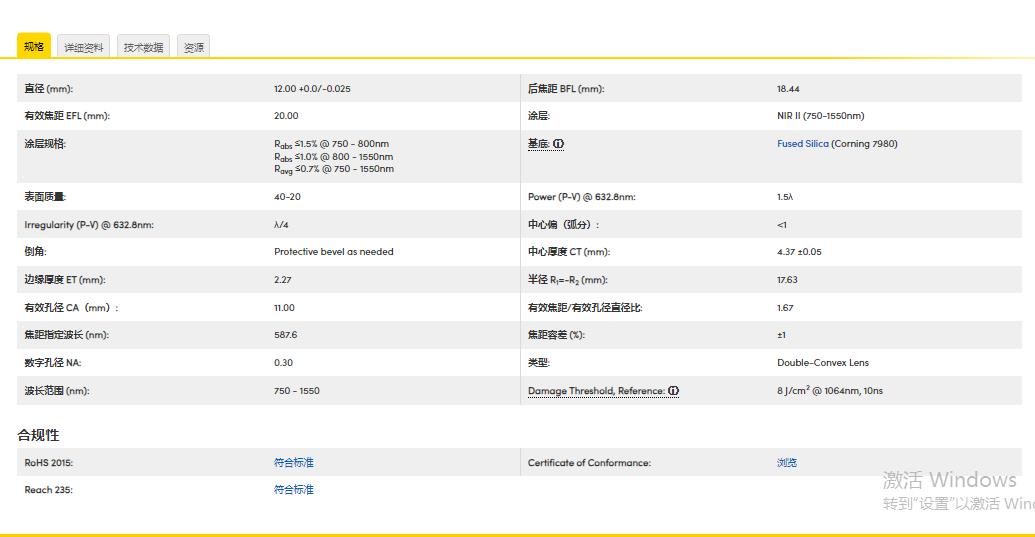Screen dimensions: 1035x537
Task: Click the info icon next to 基底
Action: (x=558, y=144)
